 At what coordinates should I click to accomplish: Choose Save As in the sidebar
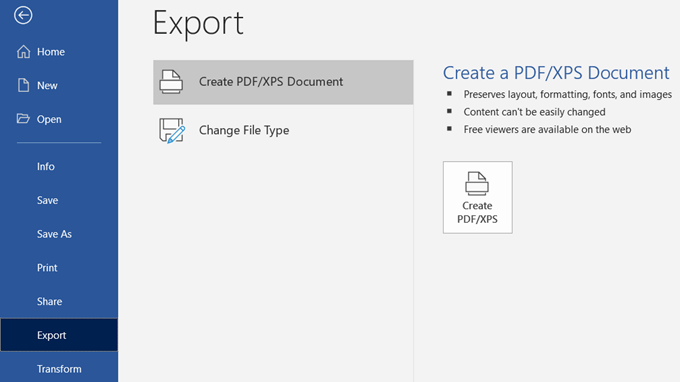click(x=54, y=234)
